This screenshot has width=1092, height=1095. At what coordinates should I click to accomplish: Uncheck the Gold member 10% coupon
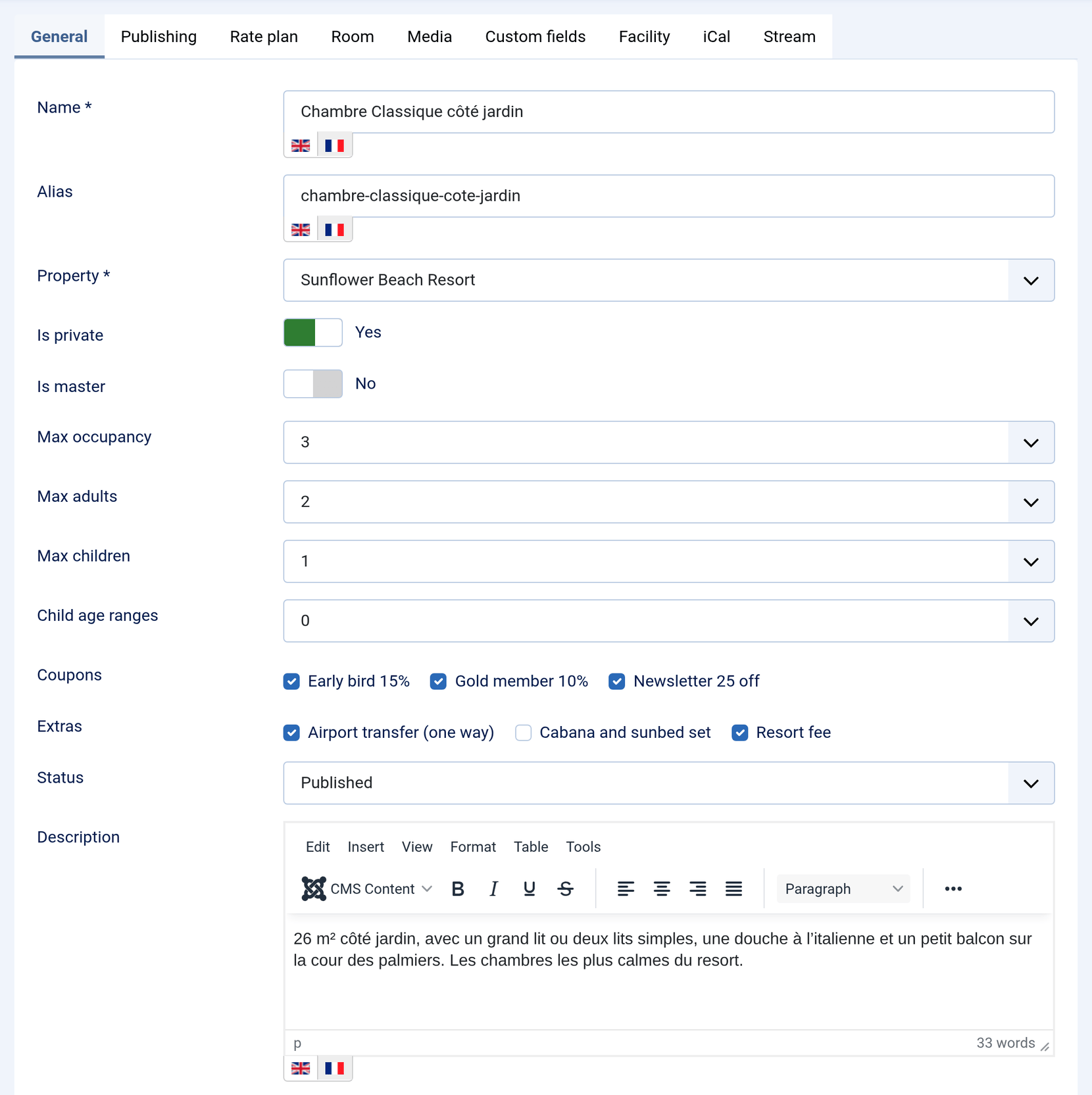click(x=438, y=681)
